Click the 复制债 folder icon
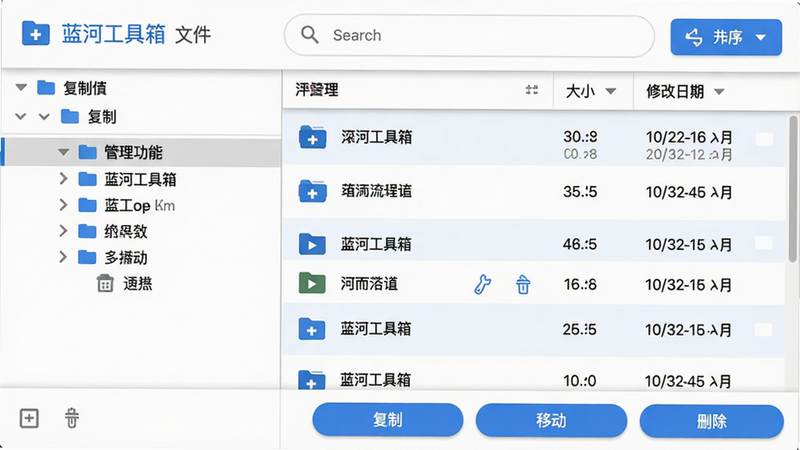Screen dimensions: 800x450 pos(46,88)
